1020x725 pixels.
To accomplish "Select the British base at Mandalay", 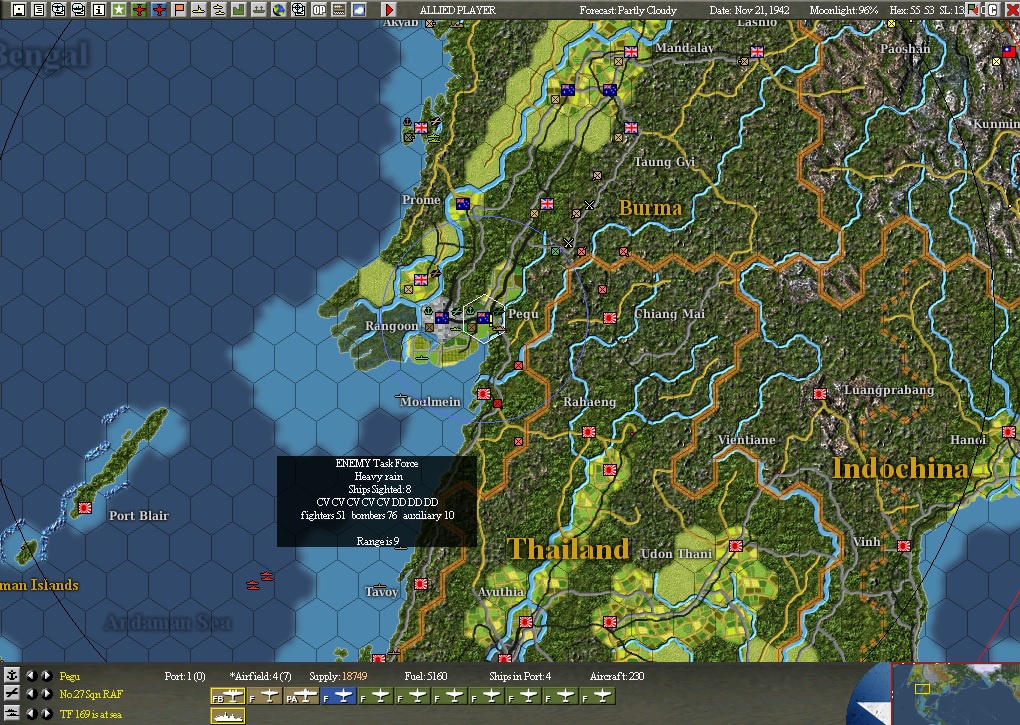I will 631,51.
